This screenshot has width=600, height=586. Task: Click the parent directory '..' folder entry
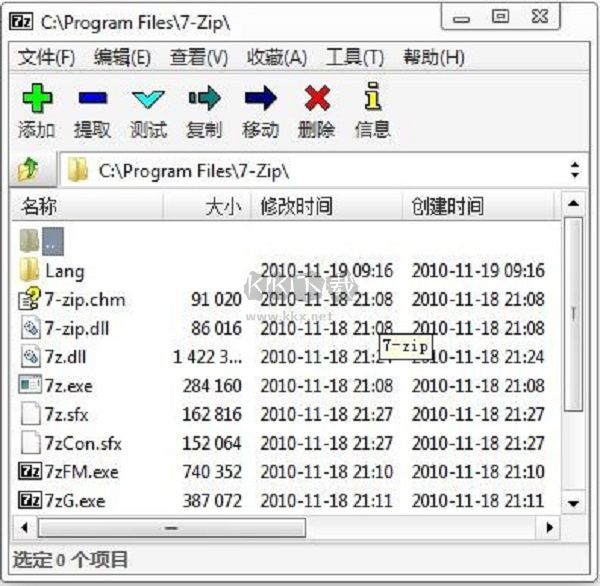[x=42, y=241]
